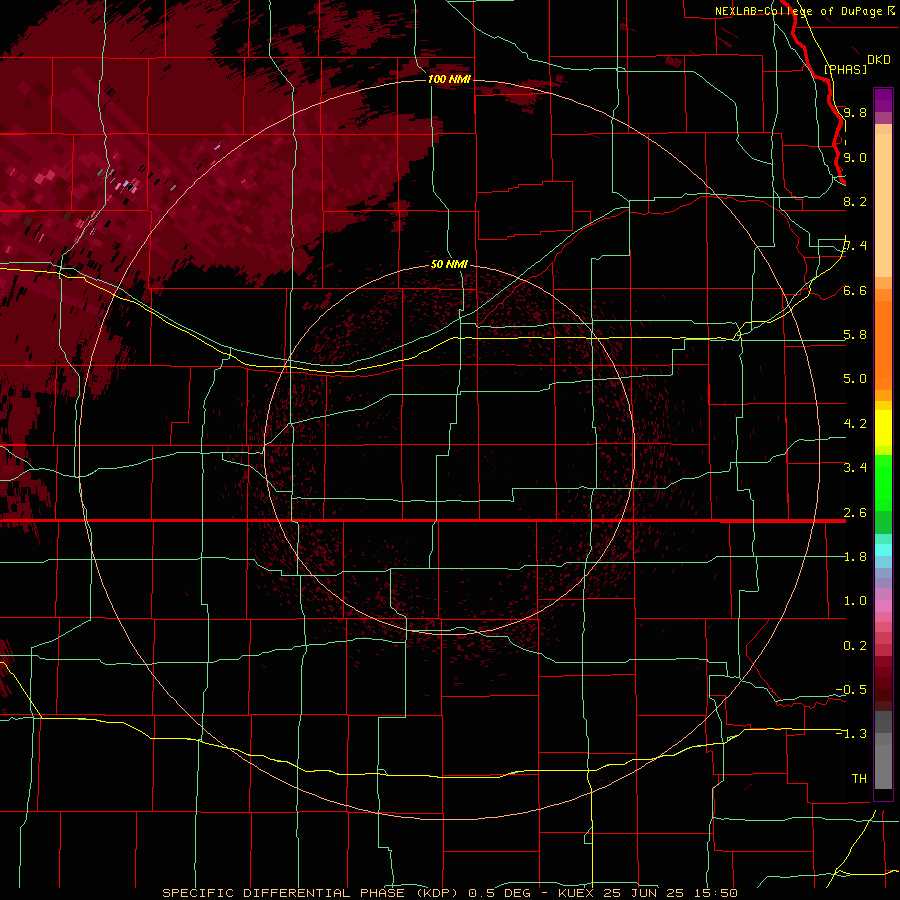Image resolution: width=900 pixels, height=900 pixels.
Task: Click the -1.3 scale value
Action: (851, 734)
